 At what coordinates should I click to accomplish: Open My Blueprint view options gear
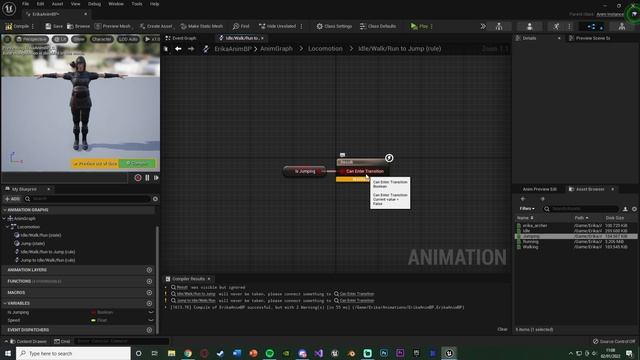155,199
